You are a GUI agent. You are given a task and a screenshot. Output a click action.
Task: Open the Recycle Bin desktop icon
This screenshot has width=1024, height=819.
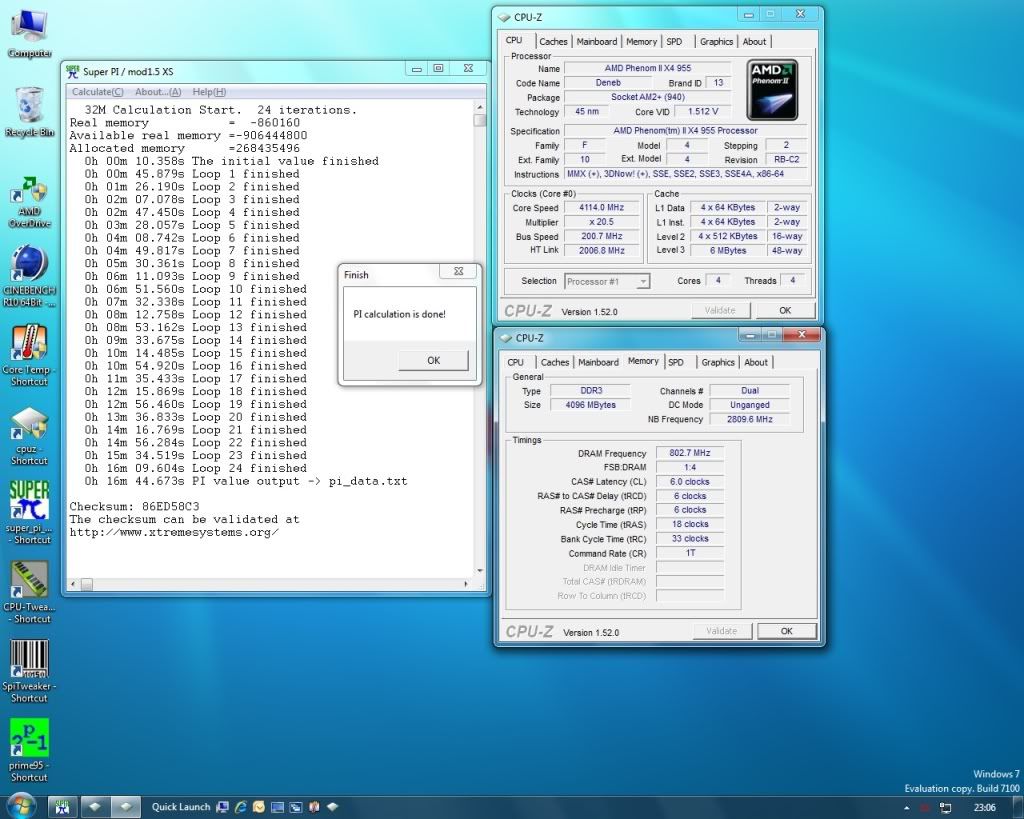tap(29, 112)
